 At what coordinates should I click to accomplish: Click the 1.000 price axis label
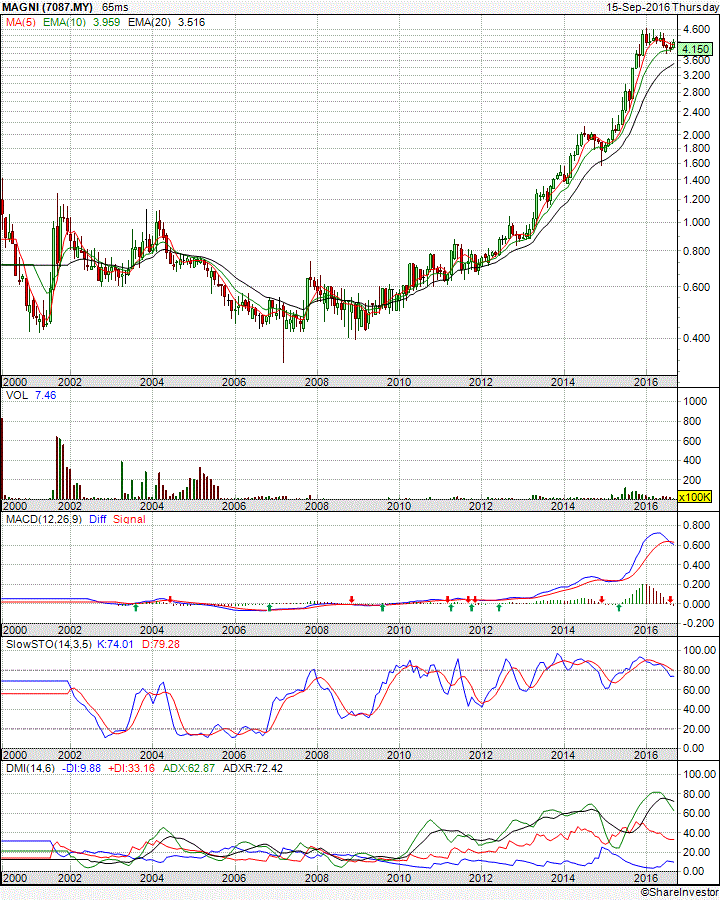point(696,222)
